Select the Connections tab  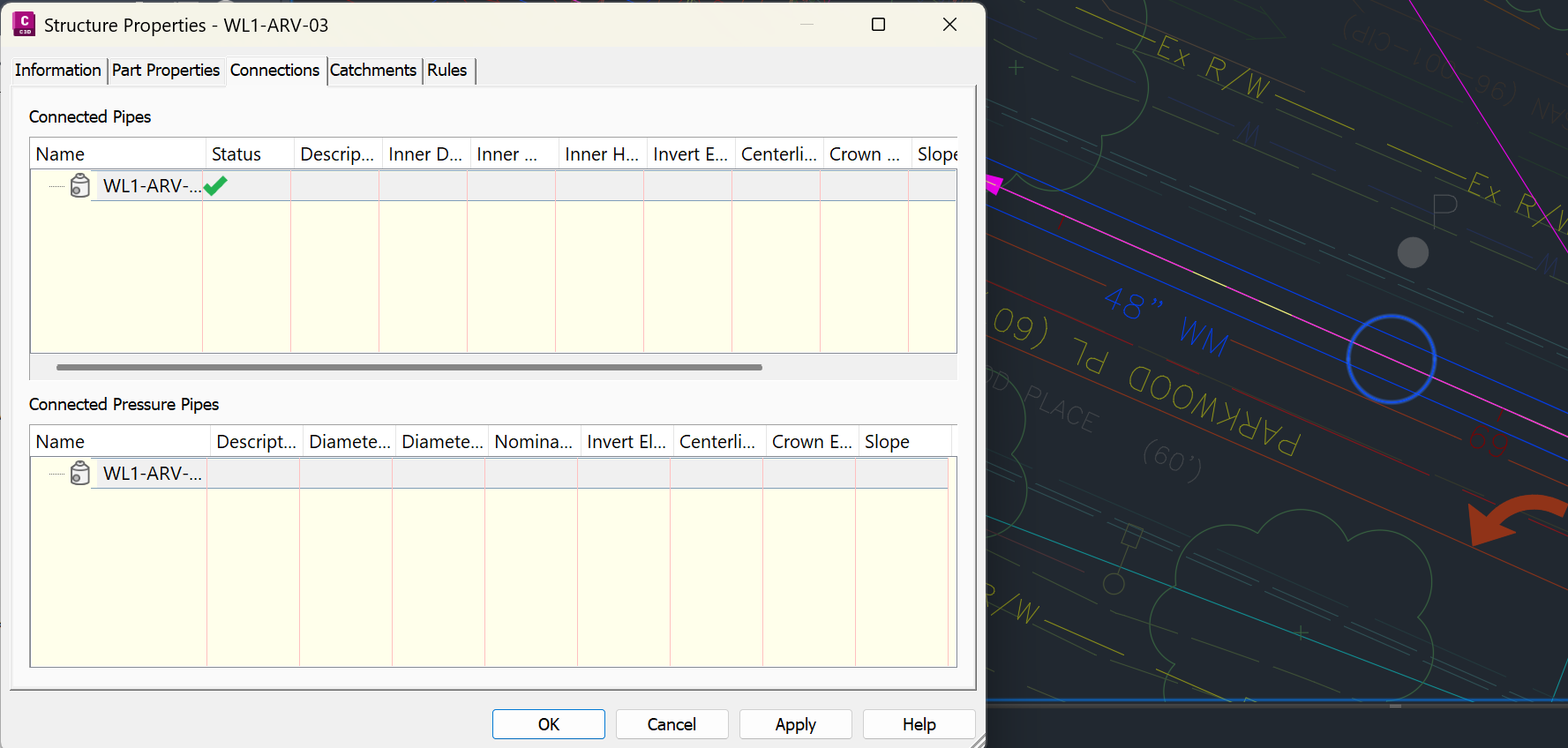pyautogui.click(x=274, y=70)
